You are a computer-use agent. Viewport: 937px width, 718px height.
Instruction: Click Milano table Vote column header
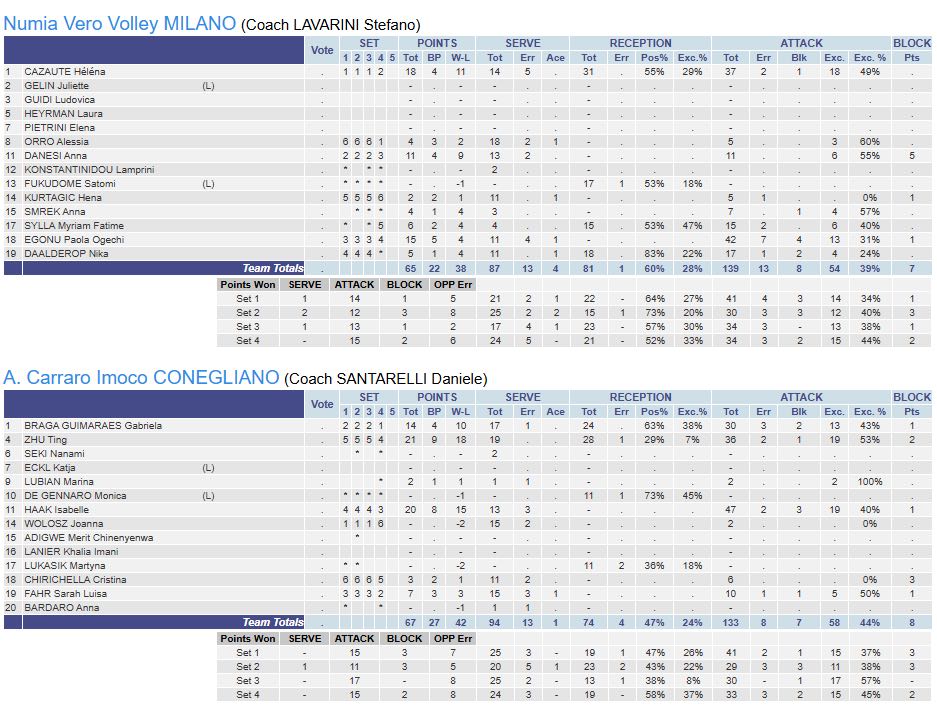pos(322,50)
